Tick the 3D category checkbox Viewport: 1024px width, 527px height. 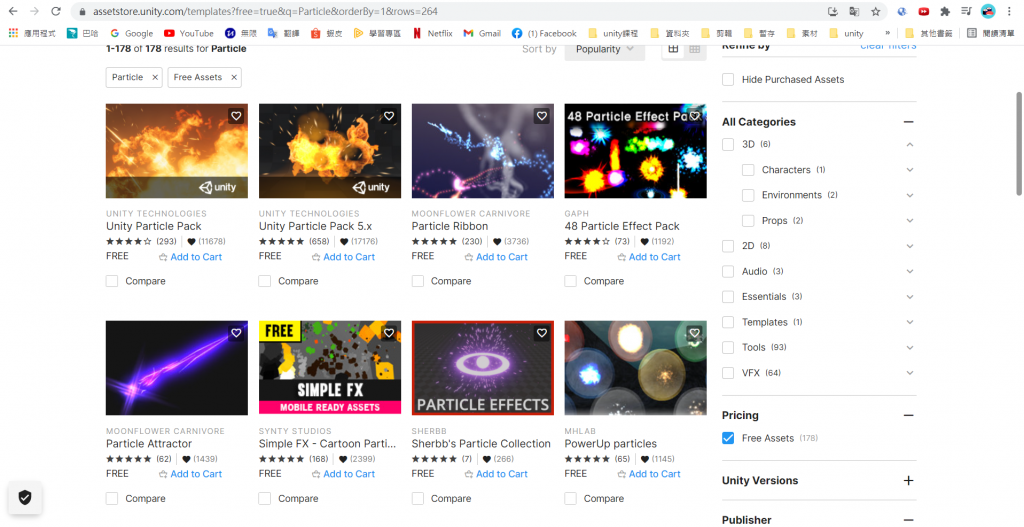click(728, 144)
